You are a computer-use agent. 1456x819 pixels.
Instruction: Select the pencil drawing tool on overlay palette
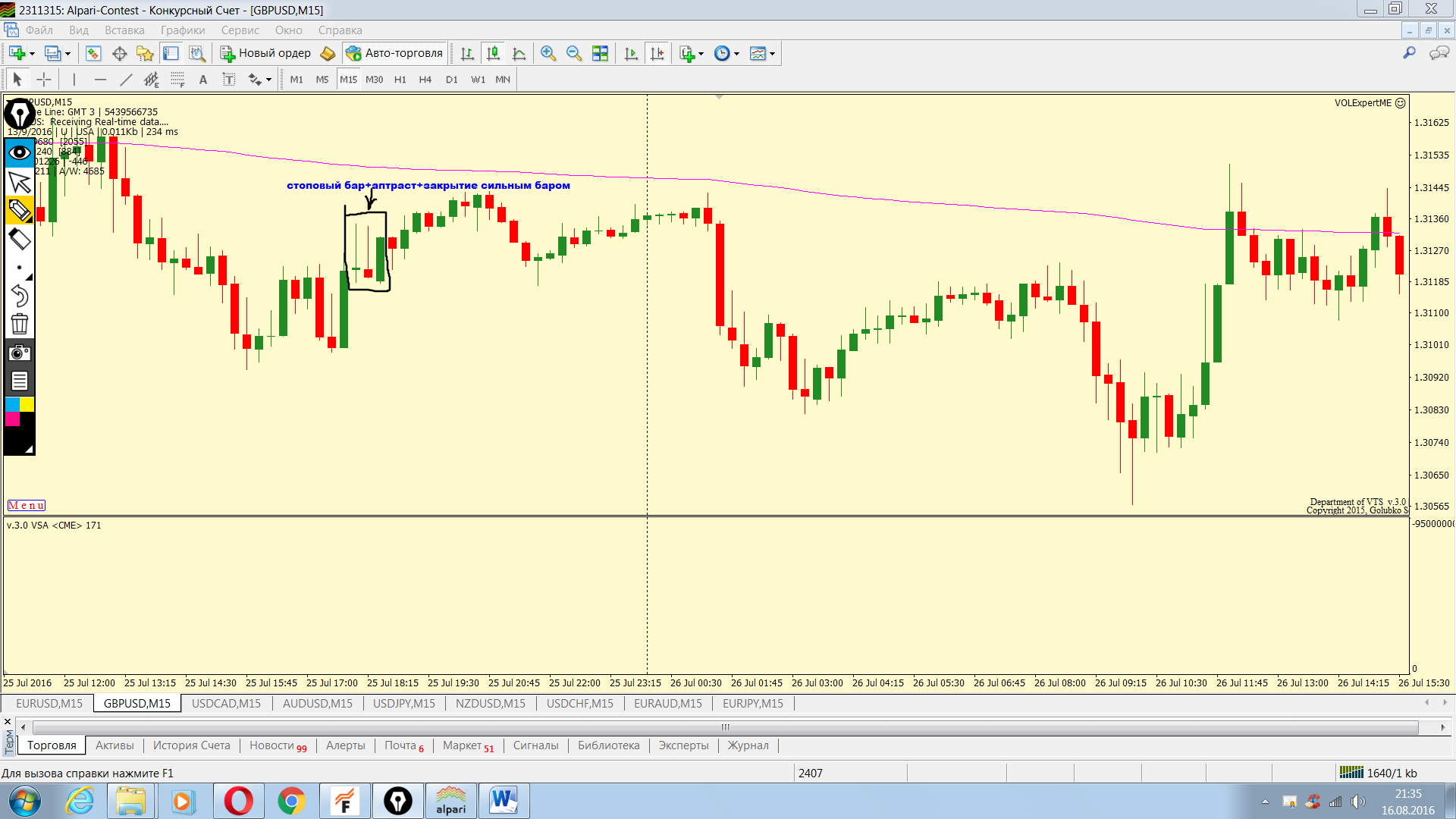pyautogui.click(x=19, y=210)
